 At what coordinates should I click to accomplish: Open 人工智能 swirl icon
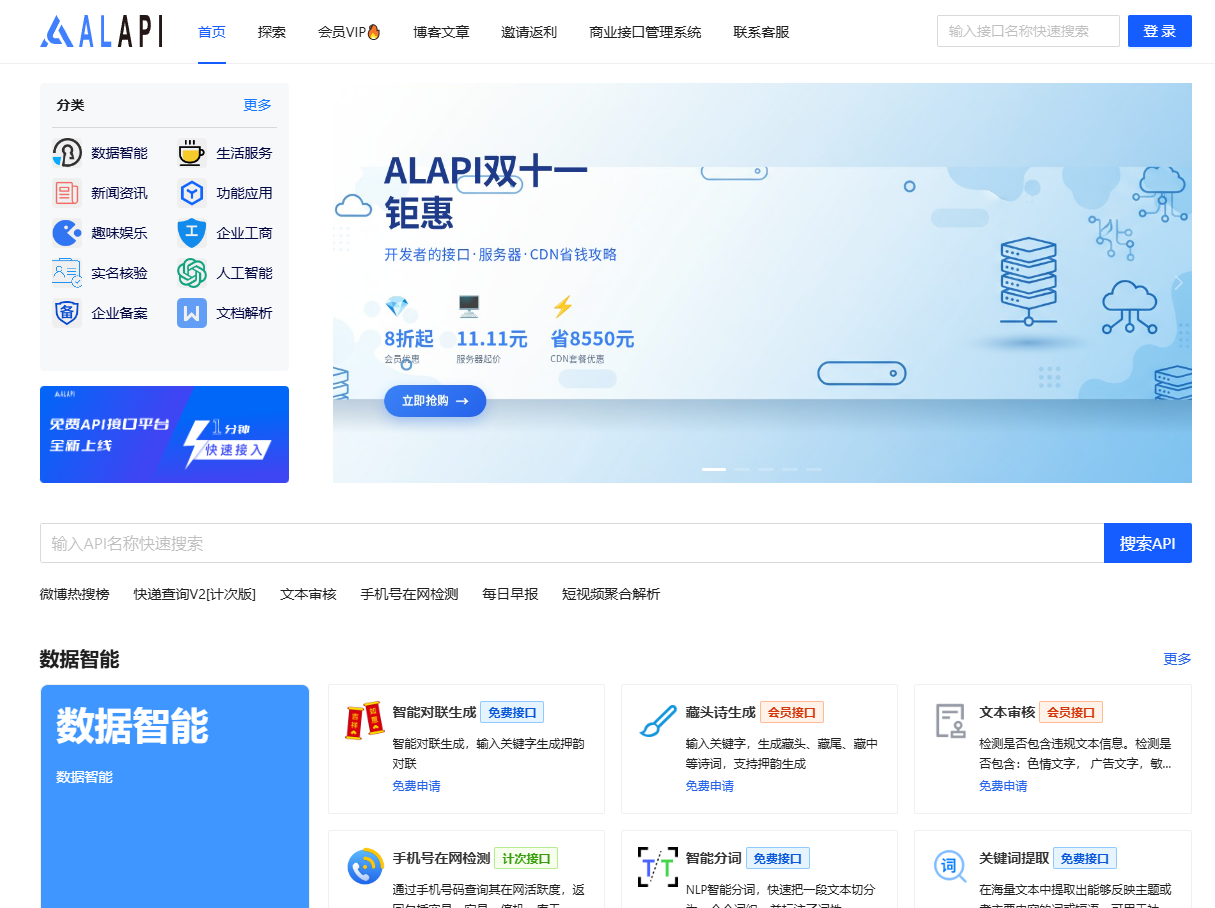tap(192, 273)
